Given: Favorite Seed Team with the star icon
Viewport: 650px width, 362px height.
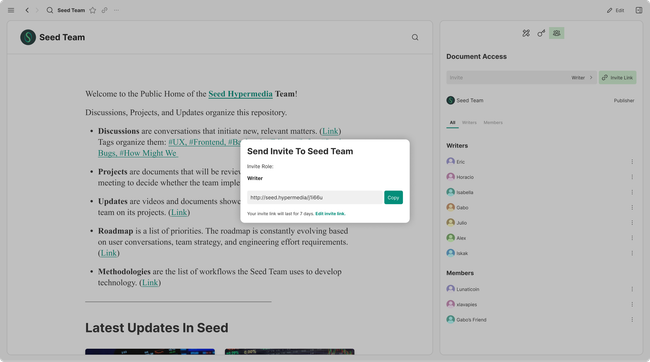Looking at the screenshot, I should (93, 10).
